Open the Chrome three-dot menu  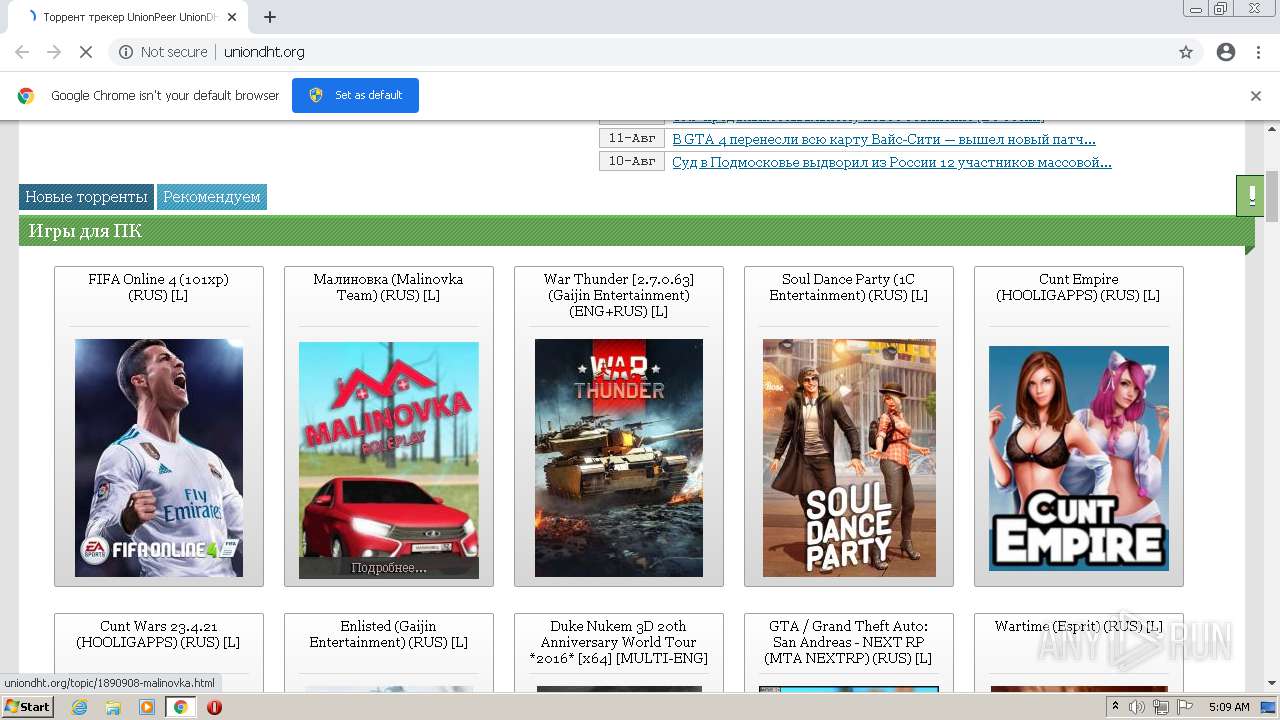click(x=1257, y=52)
